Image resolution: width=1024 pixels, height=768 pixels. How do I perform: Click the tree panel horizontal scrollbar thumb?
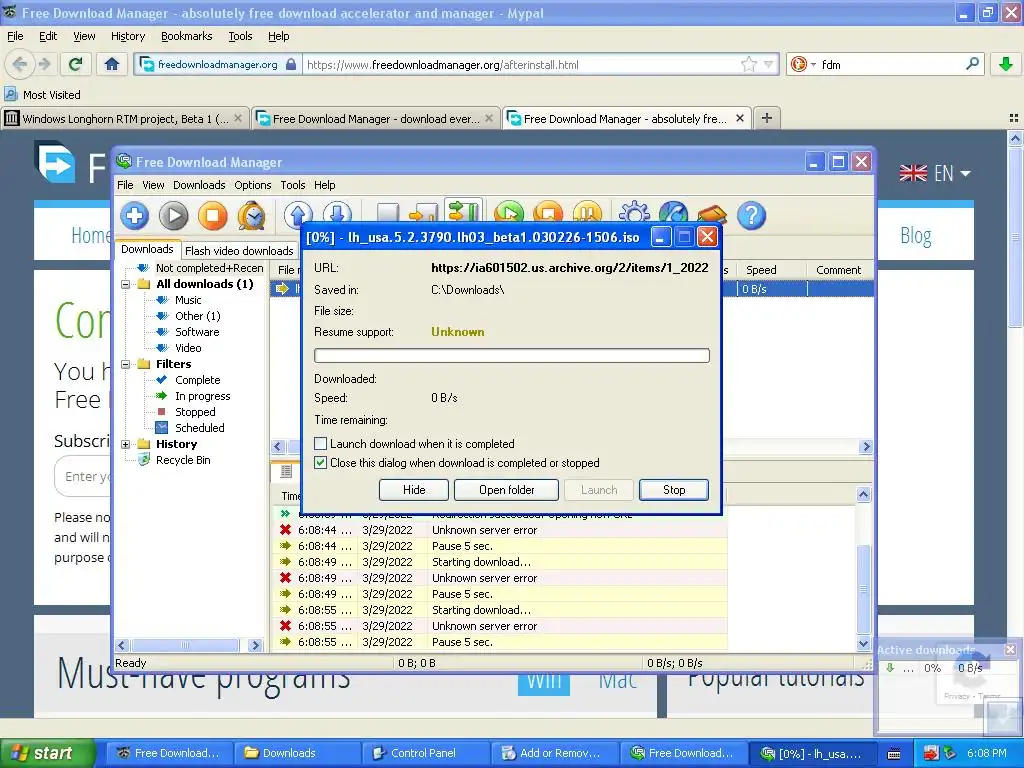[185, 645]
